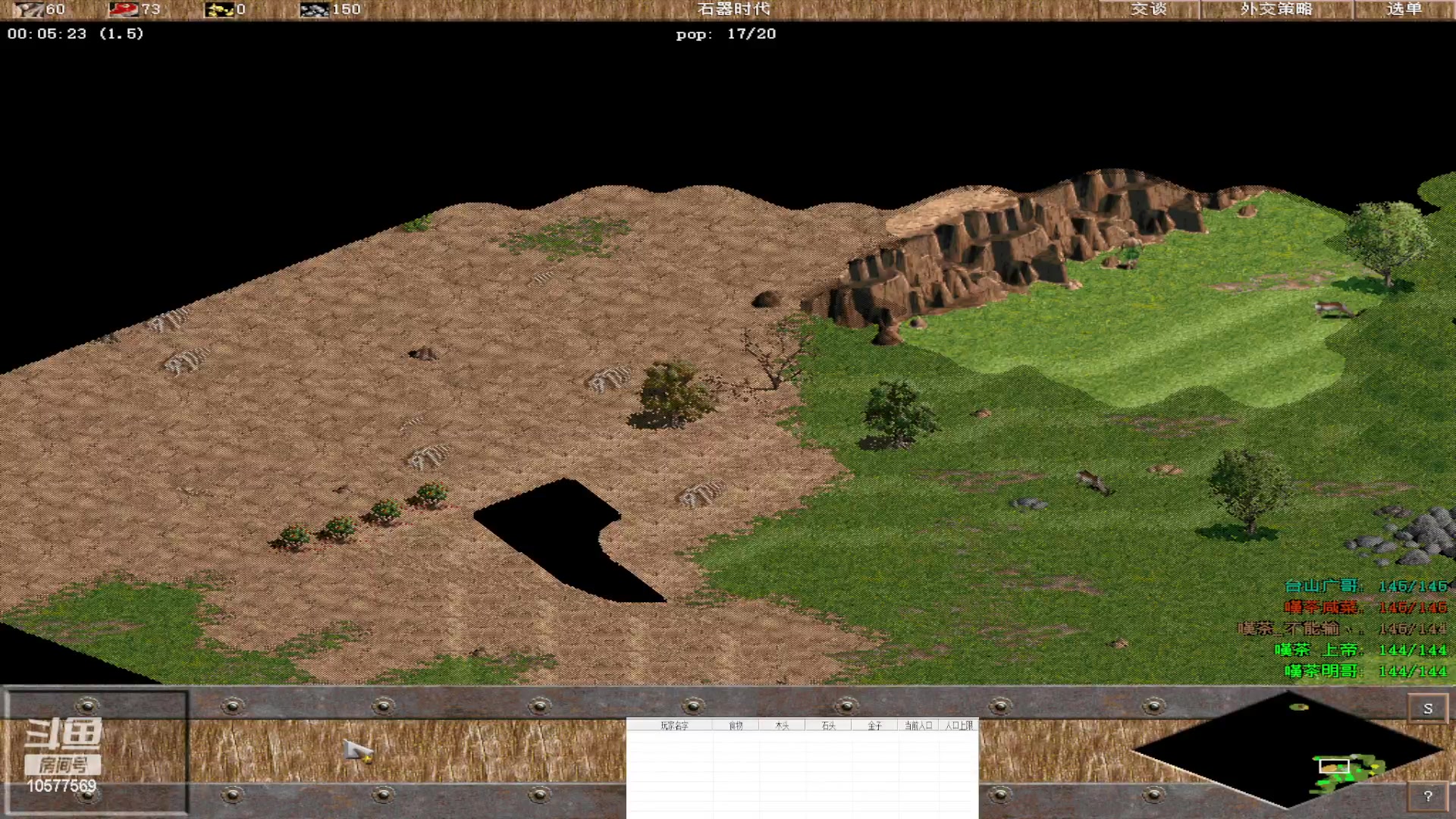The image size is (1456, 819).
Task: Open the 外交策略 diplomacy button
Action: (1276, 9)
